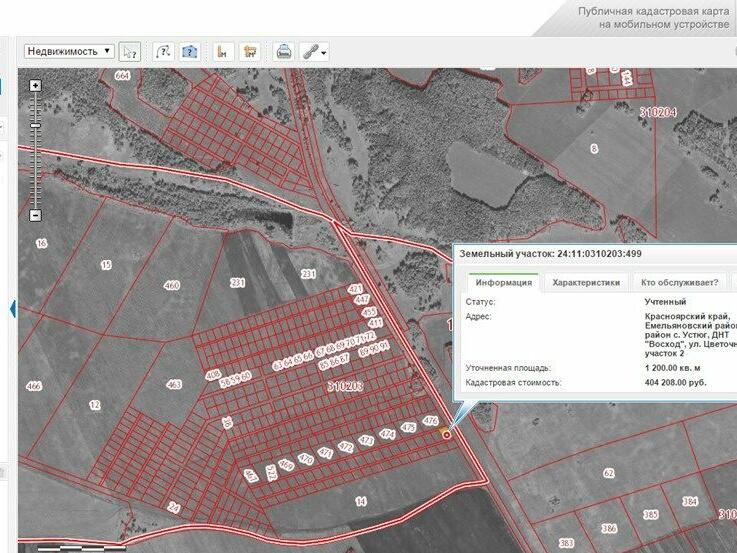737x553 pixels.
Task: Switch to the Характеристики tab
Action: click(x=586, y=282)
